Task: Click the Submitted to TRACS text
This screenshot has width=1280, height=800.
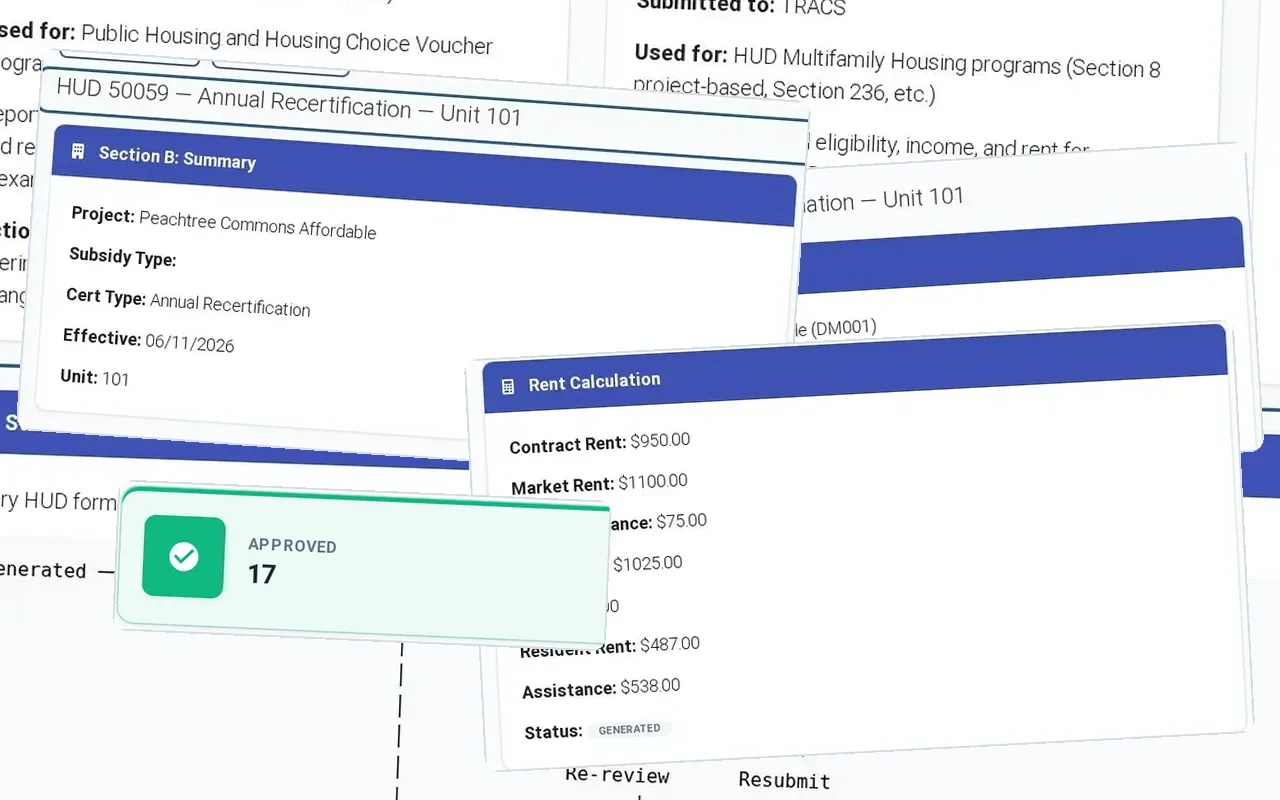Action: (x=741, y=6)
